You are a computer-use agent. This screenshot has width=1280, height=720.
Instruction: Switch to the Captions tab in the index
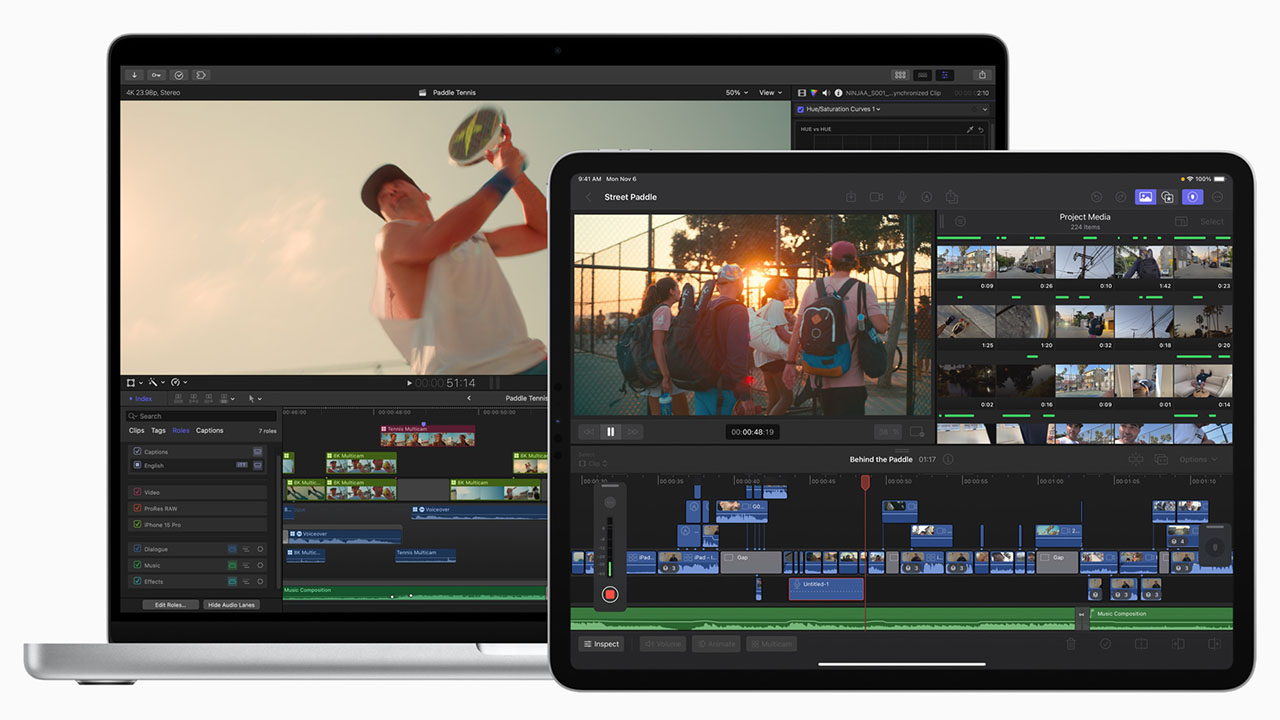(210, 430)
